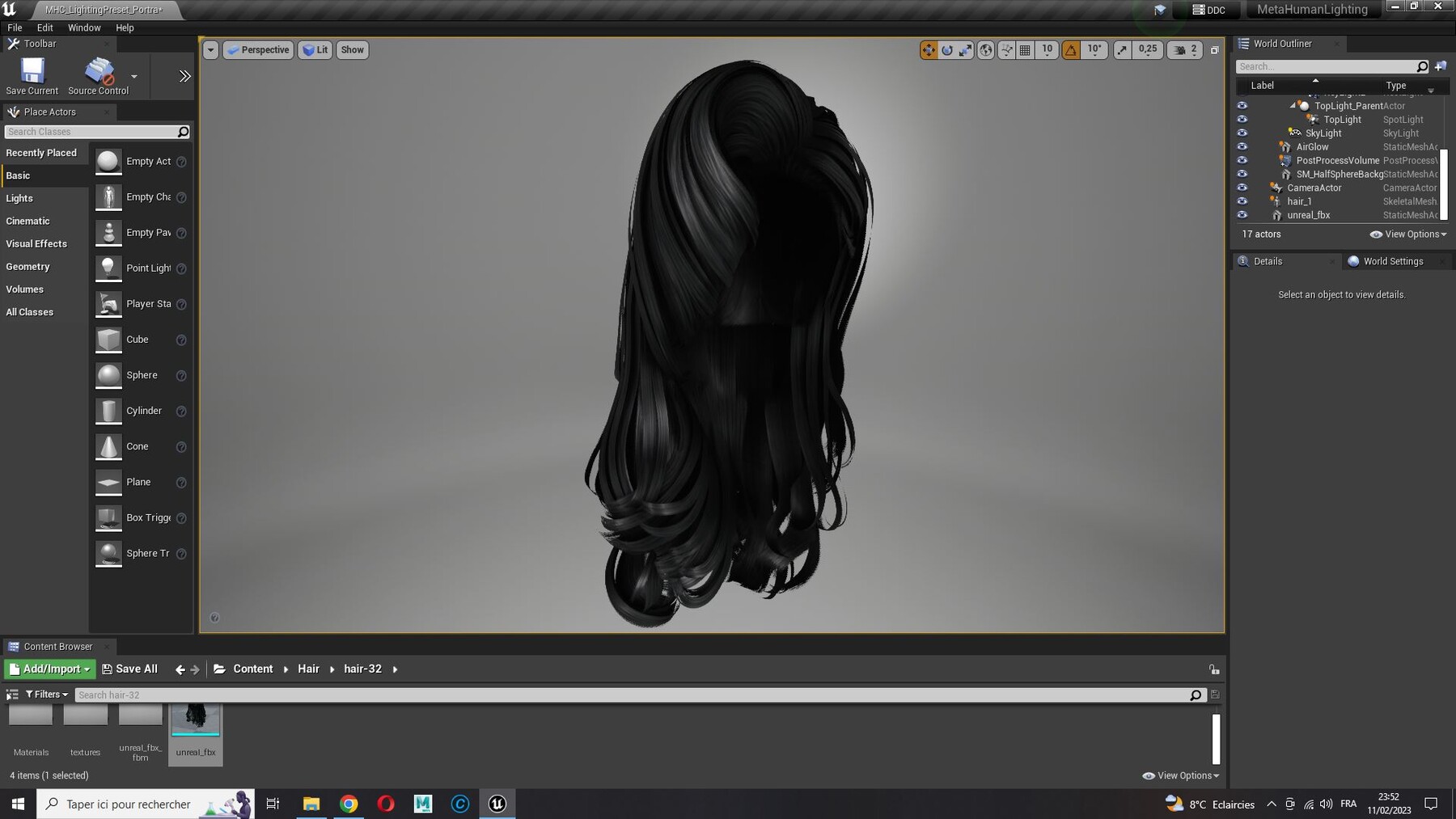Image resolution: width=1456 pixels, height=819 pixels.
Task: Open the File menu
Action: (15, 27)
